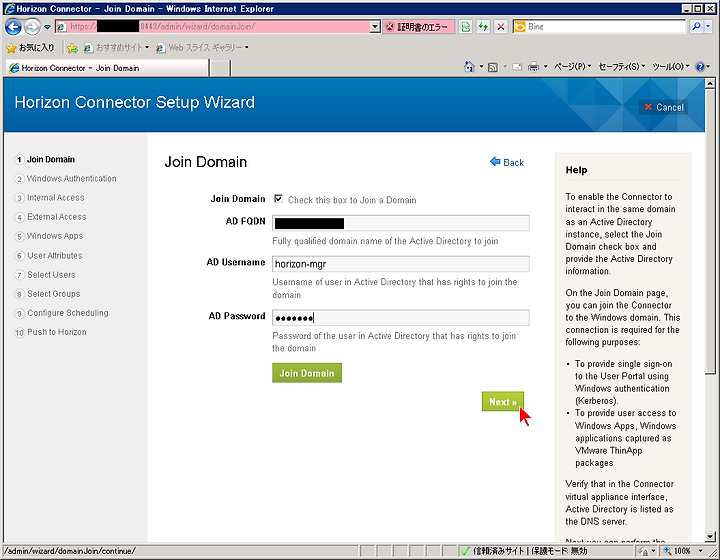Click the AD Username field
Image resolution: width=720 pixels, height=560 pixels.
[x=400, y=264]
